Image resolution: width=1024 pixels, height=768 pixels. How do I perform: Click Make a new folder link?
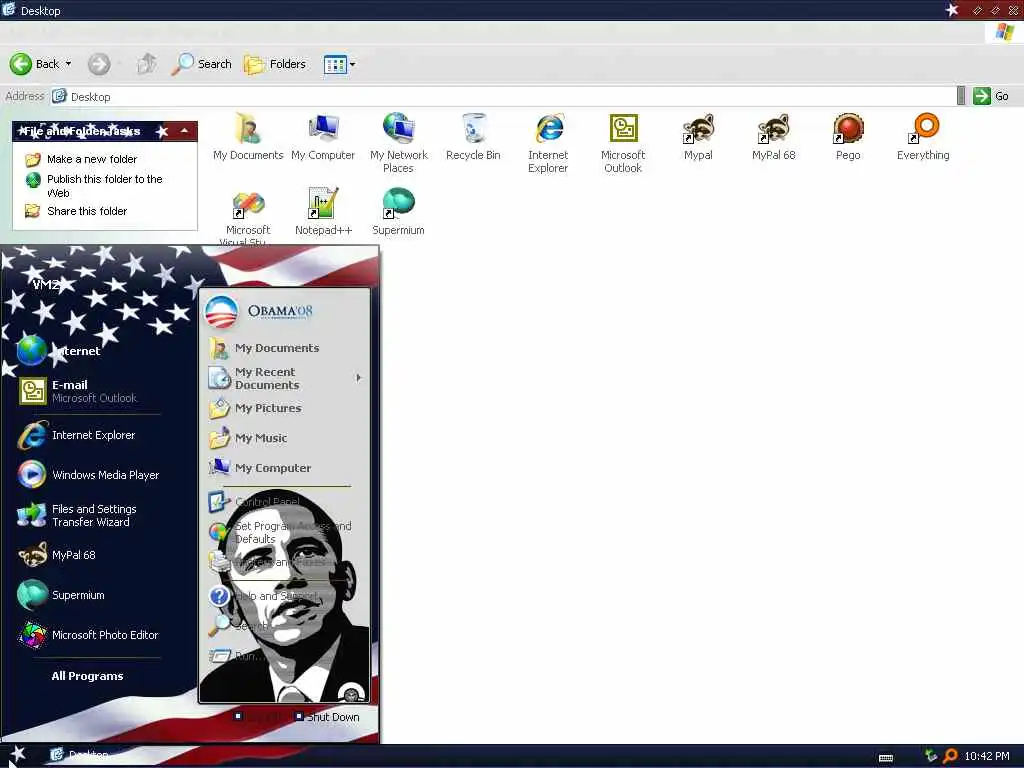click(92, 159)
